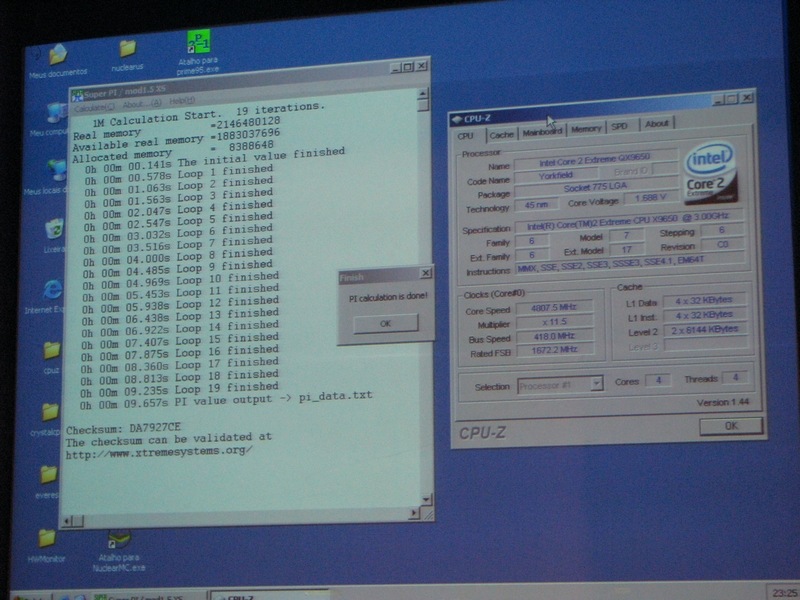Image resolution: width=800 pixels, height=600 pixels.
Task: Open the About menu in Super PI
Action: pyautogui.click(x=142, y=104)
